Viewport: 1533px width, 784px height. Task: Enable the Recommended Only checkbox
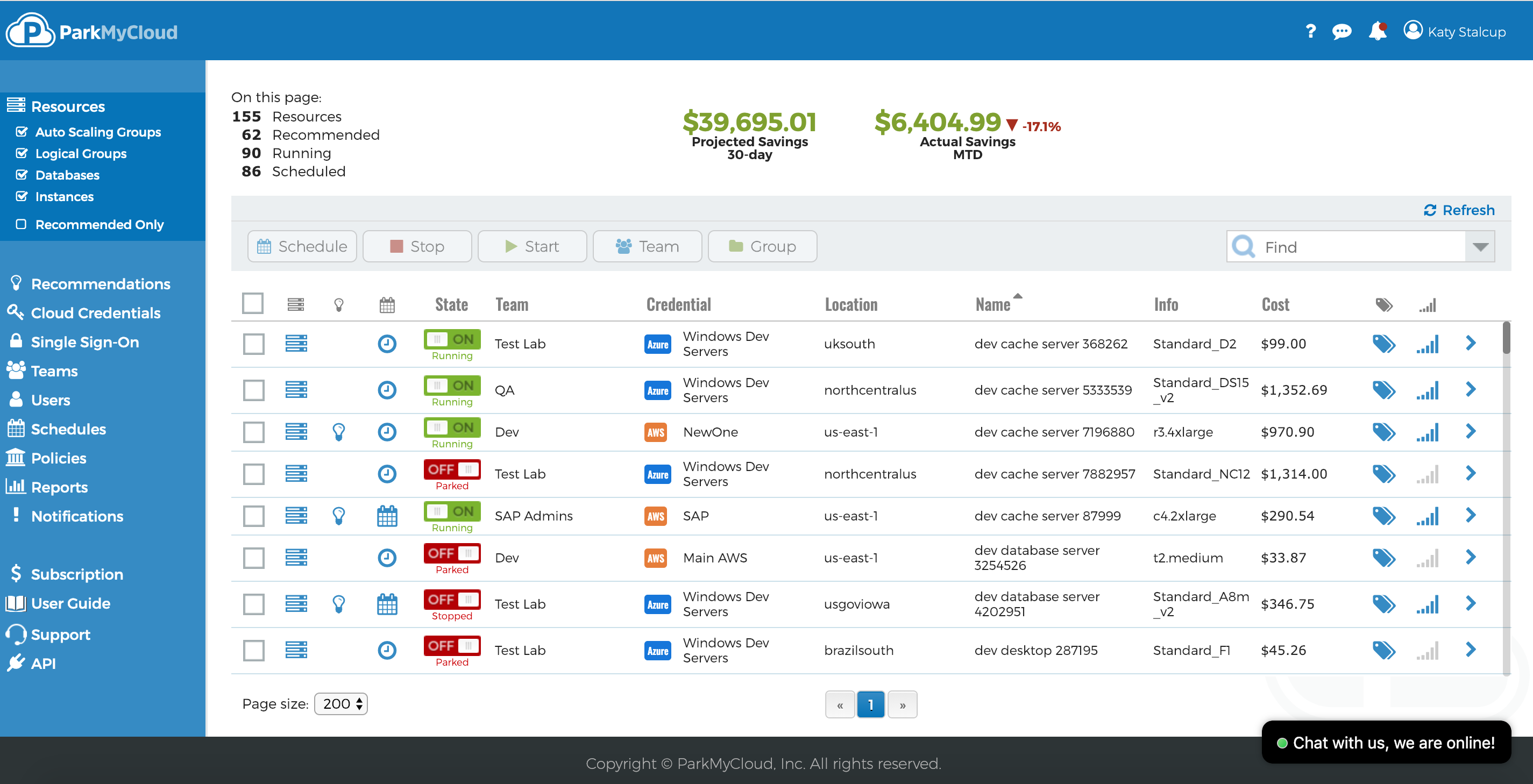(x=22, y=224)
